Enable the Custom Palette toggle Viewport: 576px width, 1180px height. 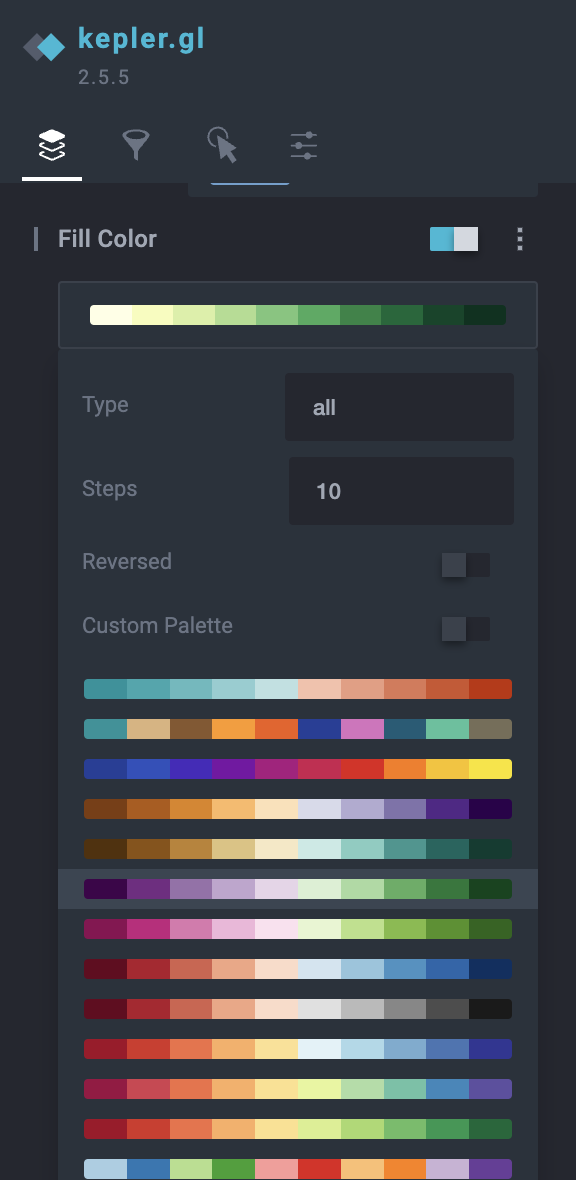point(465,629)
